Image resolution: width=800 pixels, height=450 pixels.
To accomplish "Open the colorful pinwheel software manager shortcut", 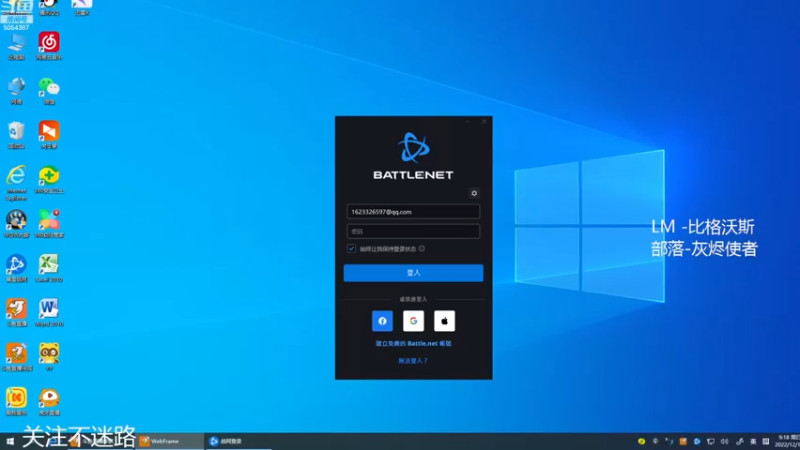I will click(x=49, y=224).
